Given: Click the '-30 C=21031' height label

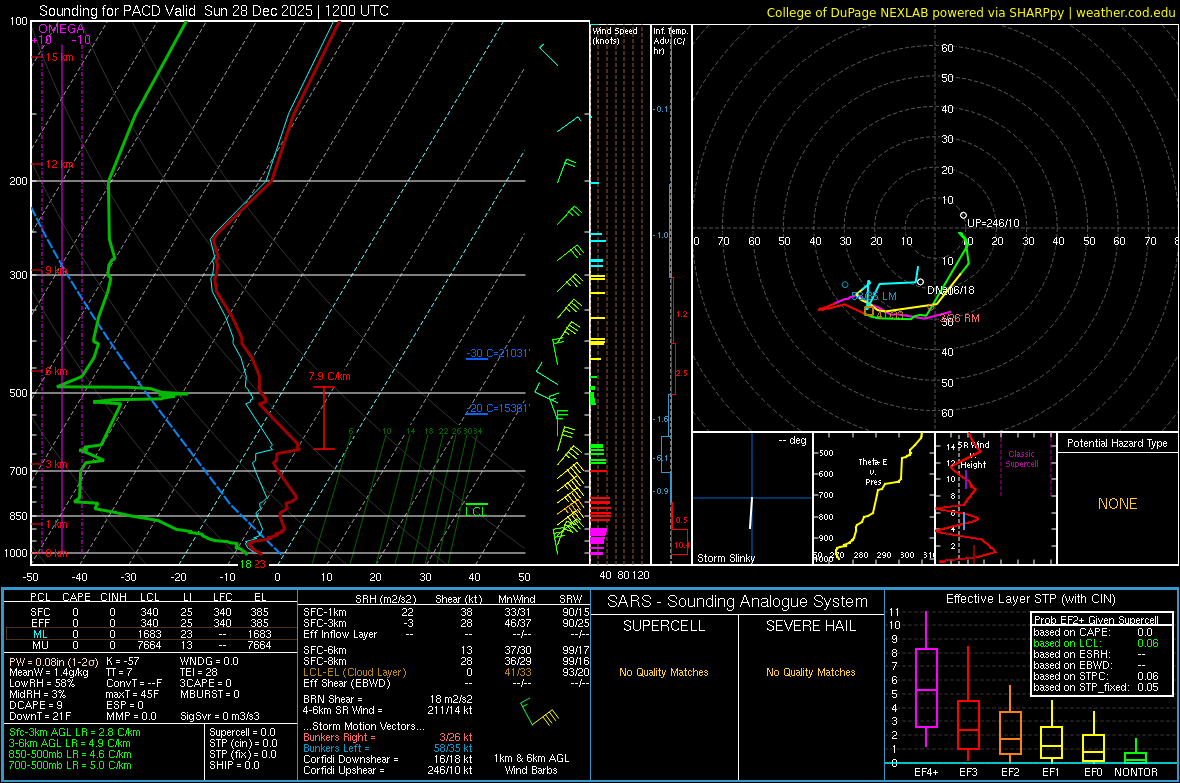Looking at the screenshot, I should [x=498, y=353].
